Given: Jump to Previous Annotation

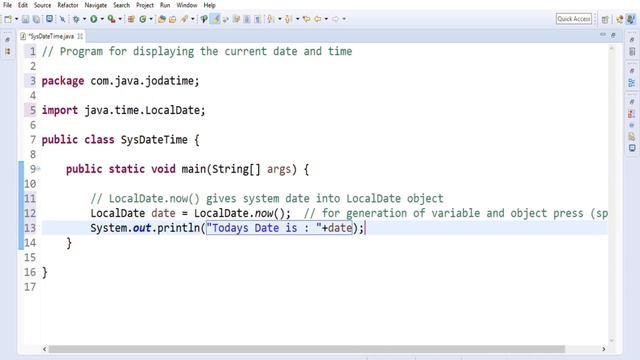Looking at the screenshot, I should [x=288, y=19].
